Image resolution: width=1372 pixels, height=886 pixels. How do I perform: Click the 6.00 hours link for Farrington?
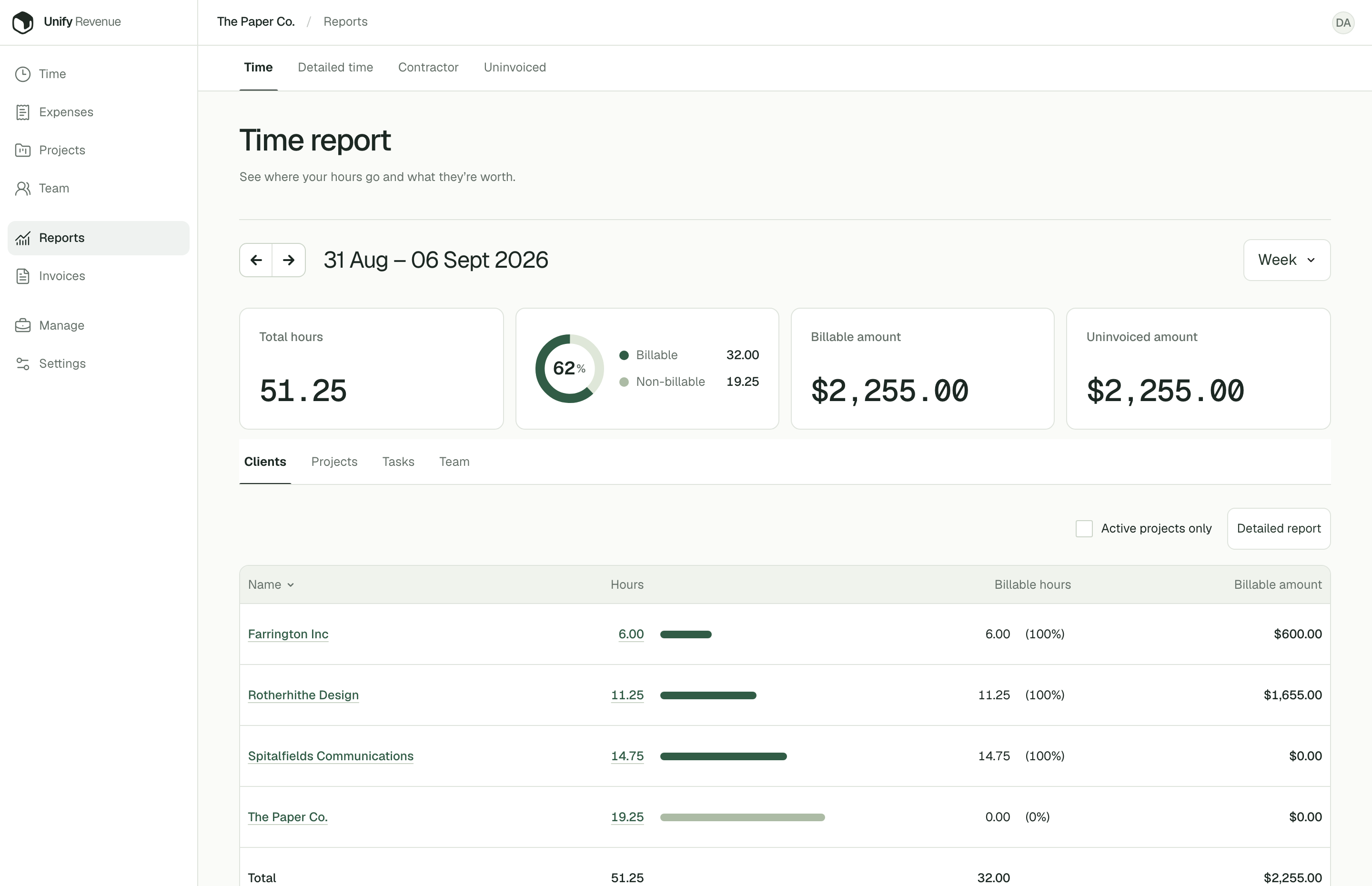(631, 634)
